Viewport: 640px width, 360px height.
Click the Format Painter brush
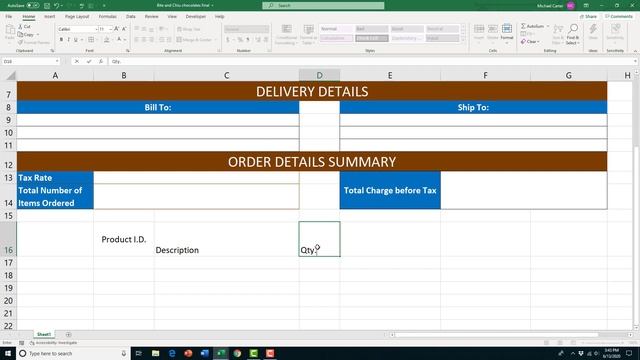pyautogui.click(x=33, y=42)
